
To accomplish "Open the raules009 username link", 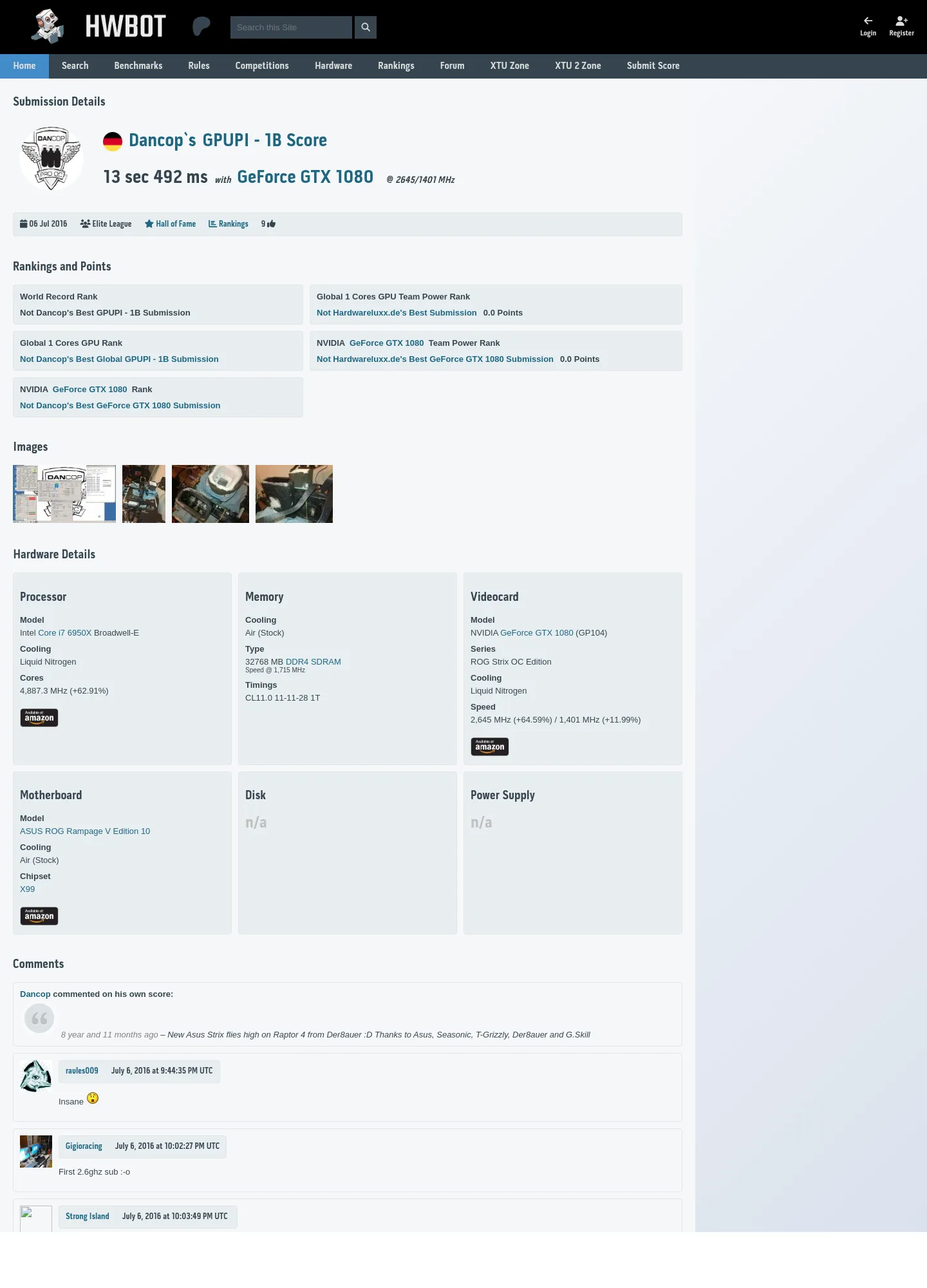I will click(x=82, y=1071).
